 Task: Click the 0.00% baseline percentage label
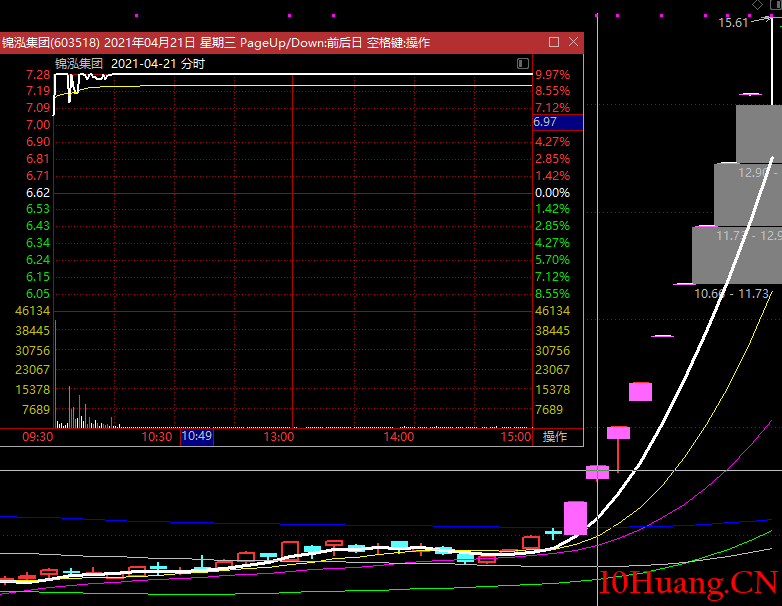(x=552, y=193)
